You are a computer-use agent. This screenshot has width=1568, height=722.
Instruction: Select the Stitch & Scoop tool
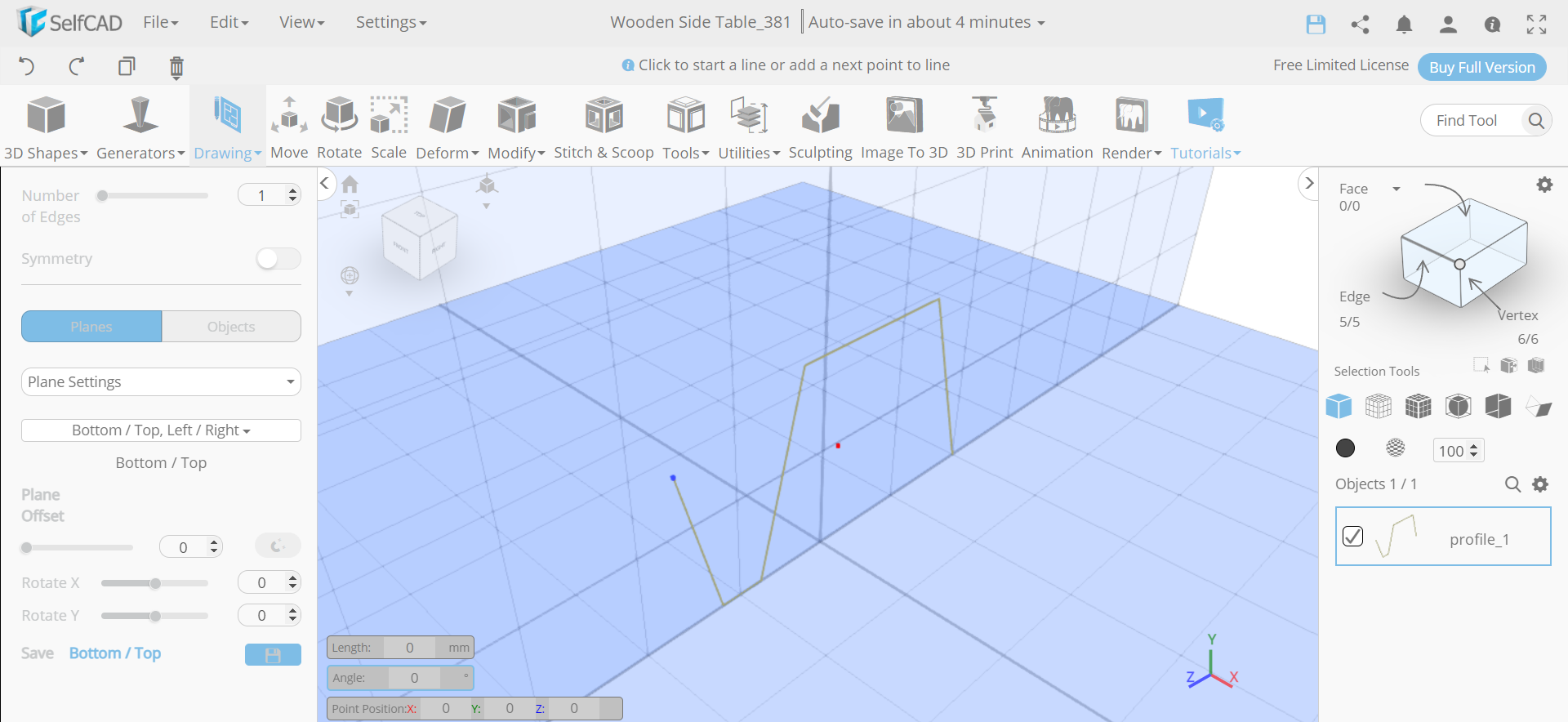(604, 127)
